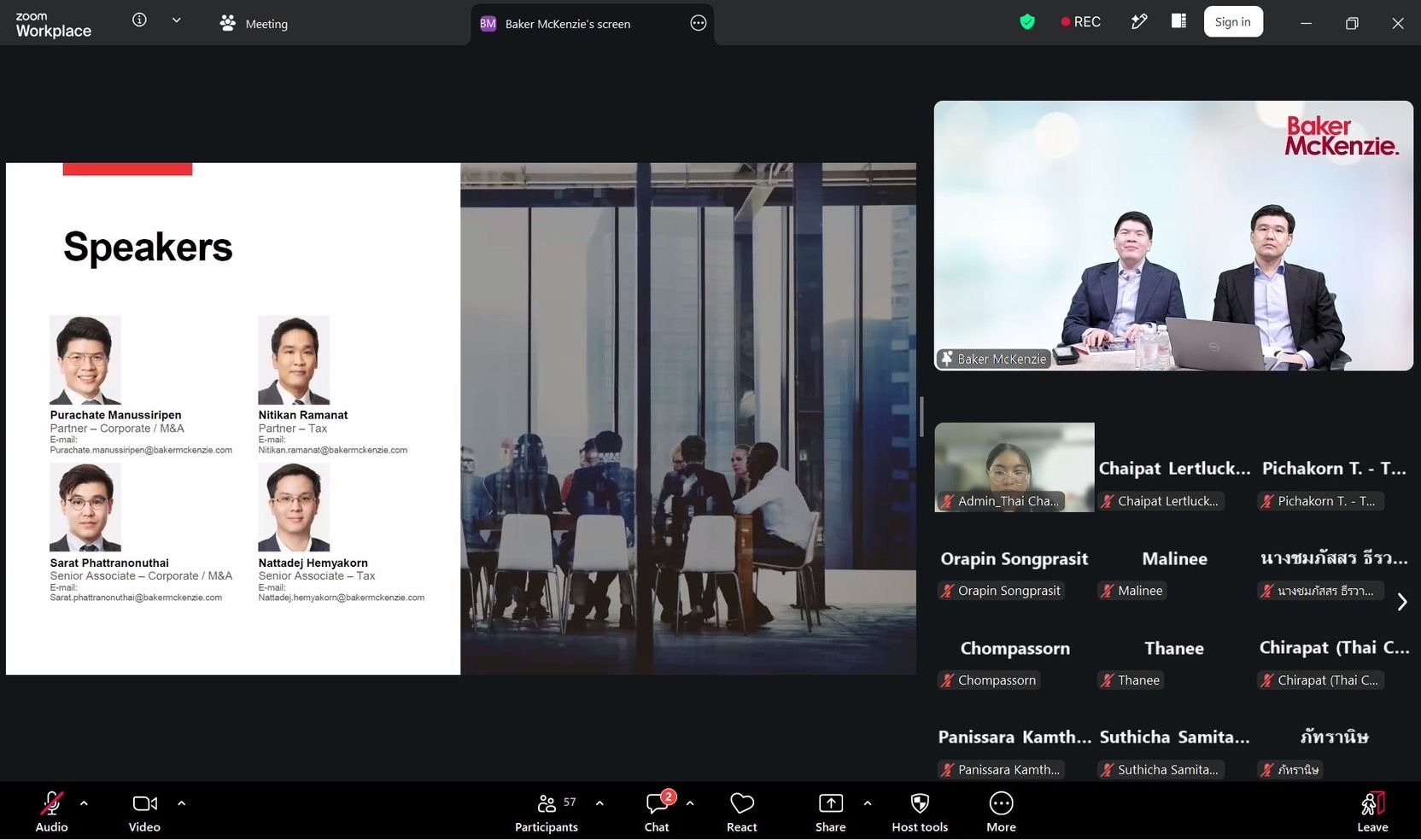Click the REC recording indicator
This screenshot has width=1421, height=840.
(1080, 22)
